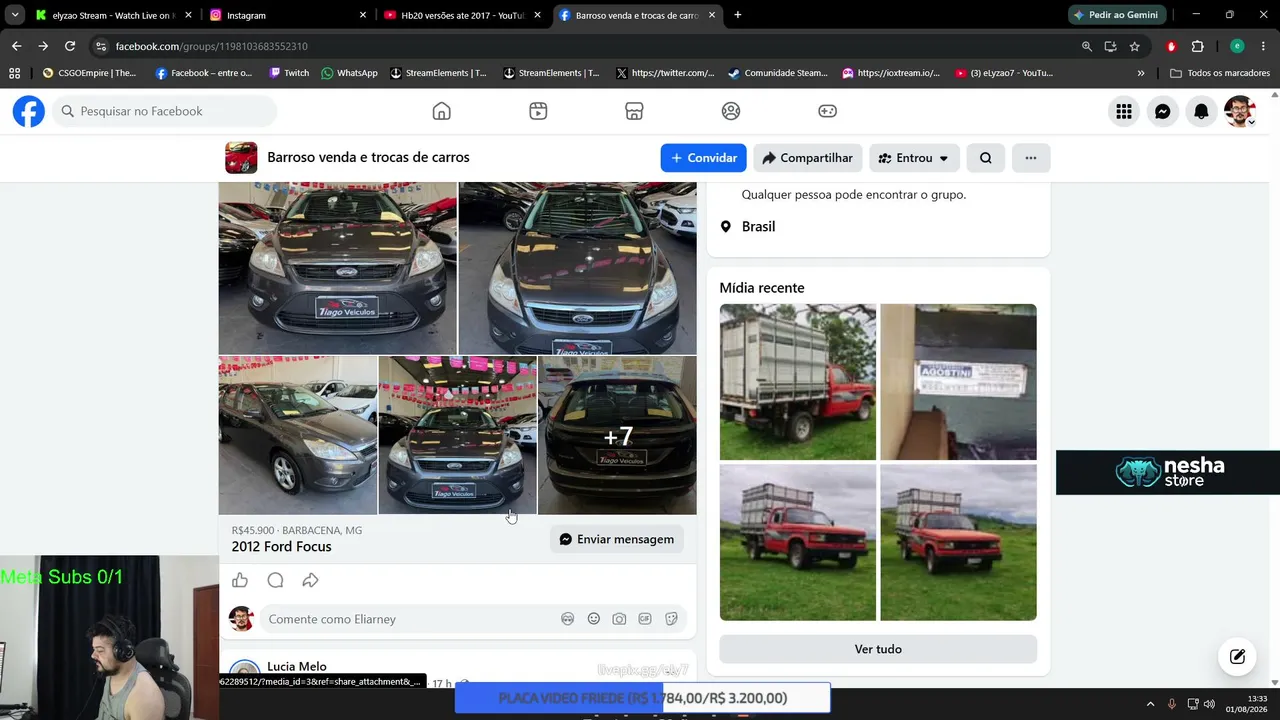Image resolution: width=1280 pixels, height=720 pixels.
Task: Like the 2012 Ford Focus post
Action: pyautogui.click(x=240, y=580)
